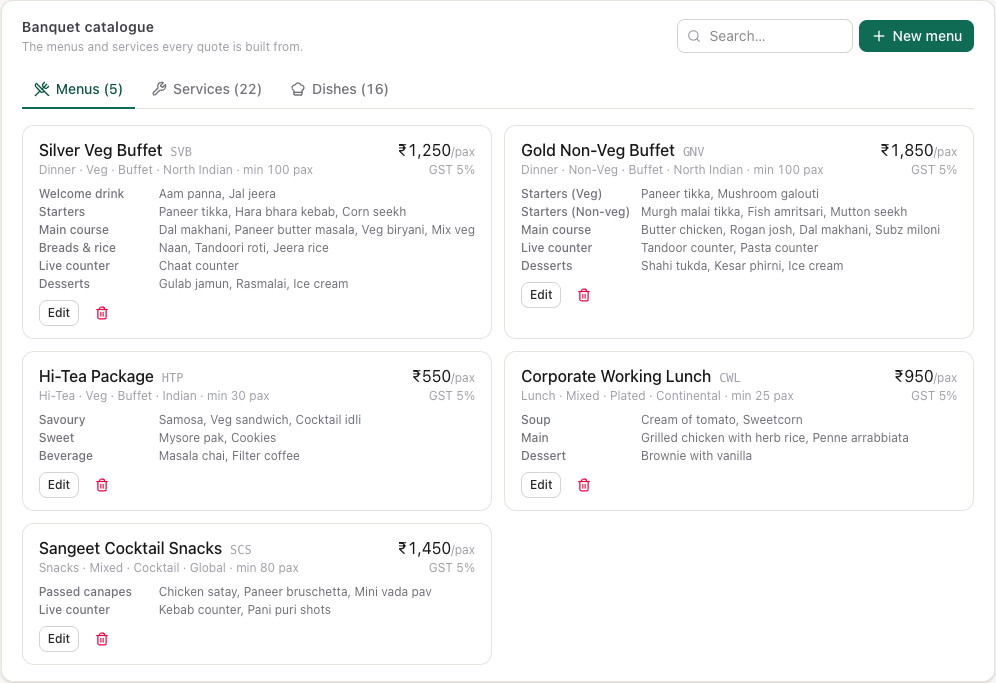The width and height of the screenshot is (996, 683).
Task: Click the Gold Non-Veg Buffet title
Action: coord(598,151)
